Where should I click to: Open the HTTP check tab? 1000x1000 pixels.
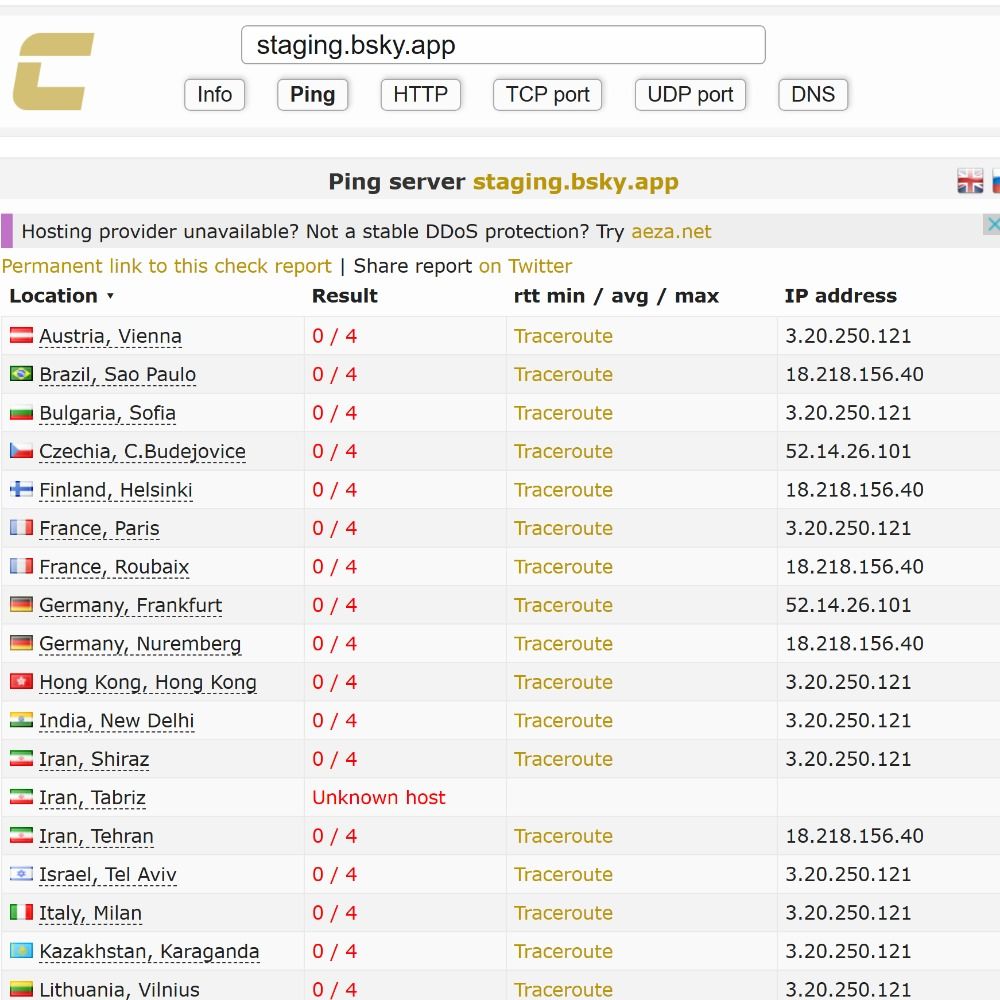[420, 94]
